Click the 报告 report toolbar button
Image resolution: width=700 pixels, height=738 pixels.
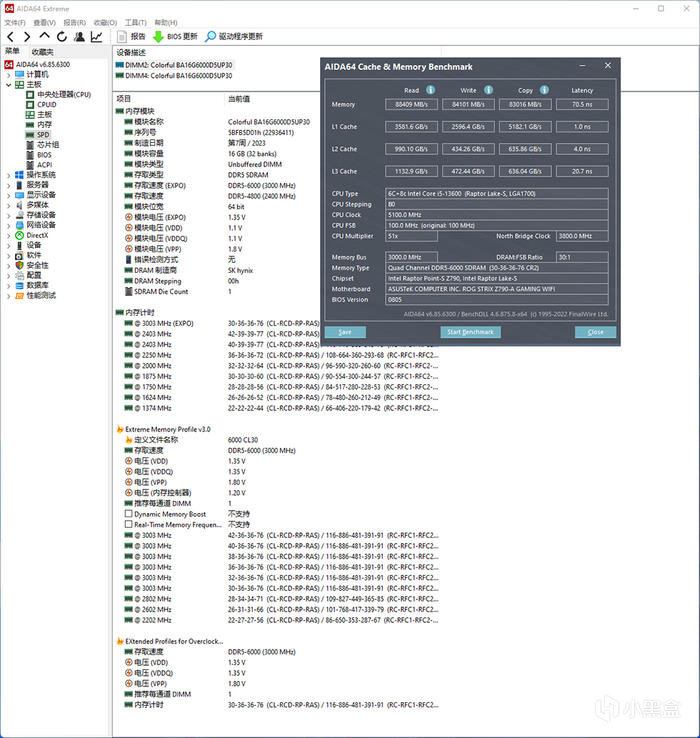[x=131, y=36]
